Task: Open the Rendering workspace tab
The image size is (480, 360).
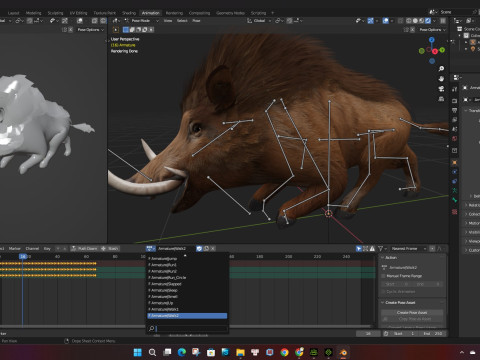Action: pyautogui.click(x=174, y=13)
